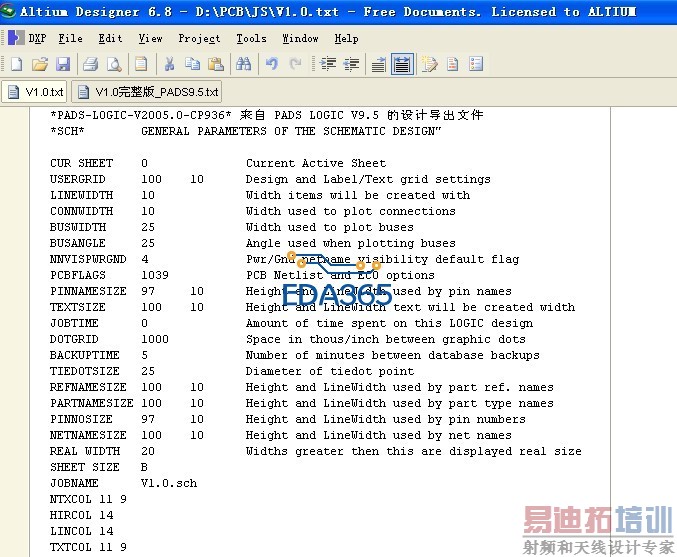
Task: Click the greyed Redo arrow
Action: (x=295, y=64)
